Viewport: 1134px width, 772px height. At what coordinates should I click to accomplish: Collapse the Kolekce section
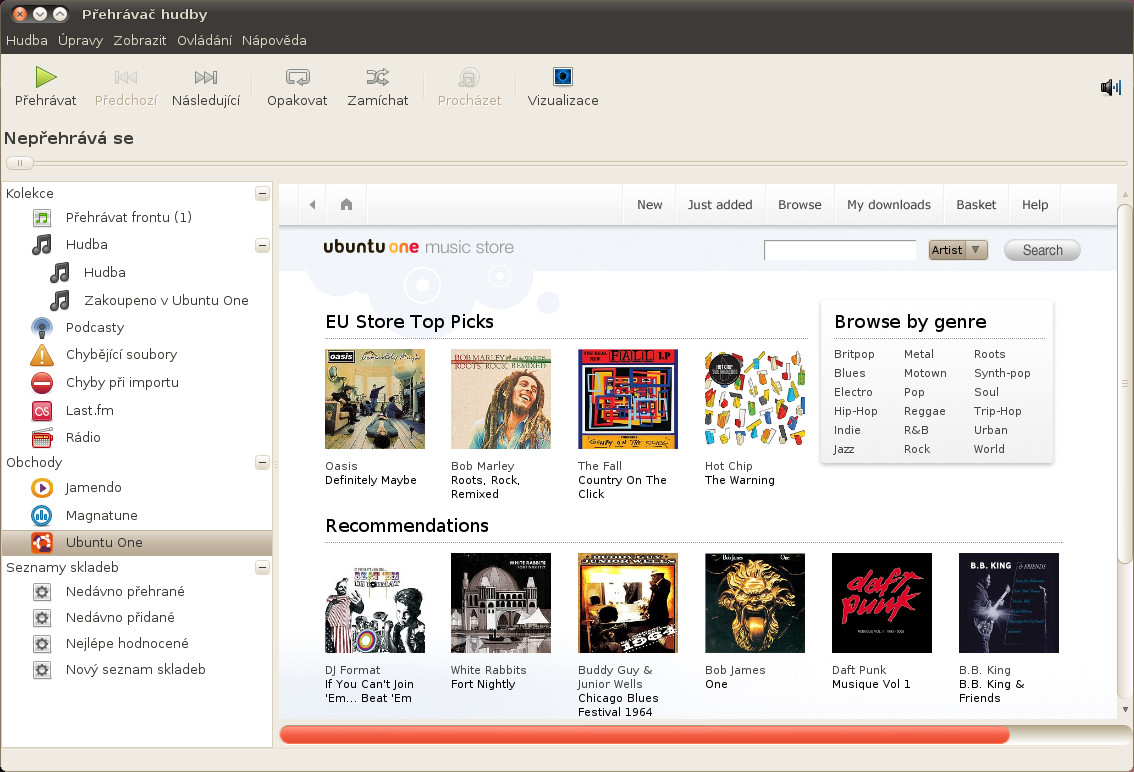tap(263, 193)
